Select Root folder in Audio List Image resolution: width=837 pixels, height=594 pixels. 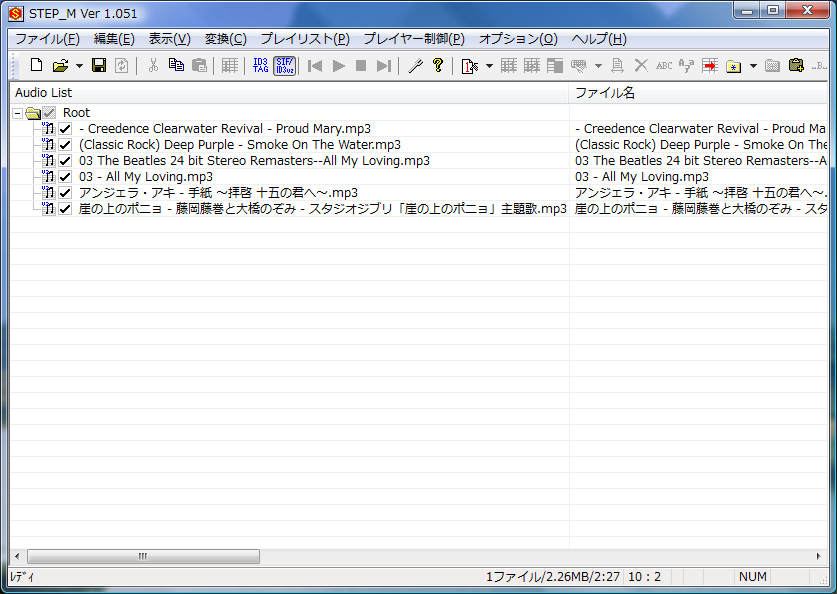point(76,113)
